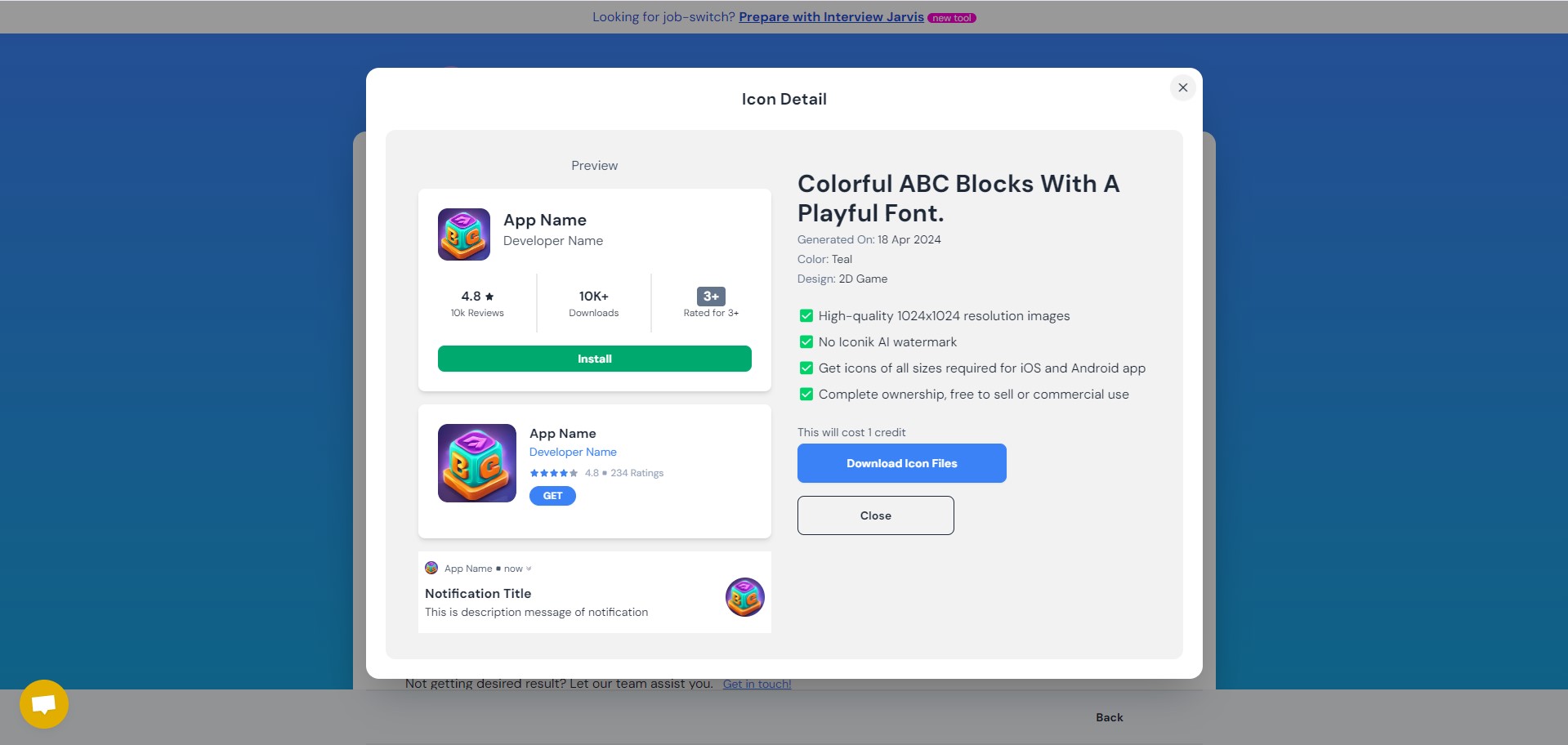Toggle the iOS and Android sizes checkbox

point(806,368)
